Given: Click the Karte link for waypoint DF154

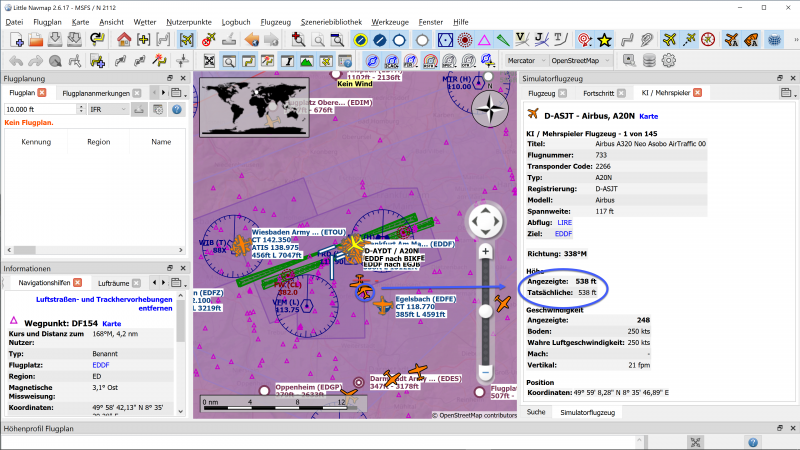Looking at the screenshot, I should (112, 323).
